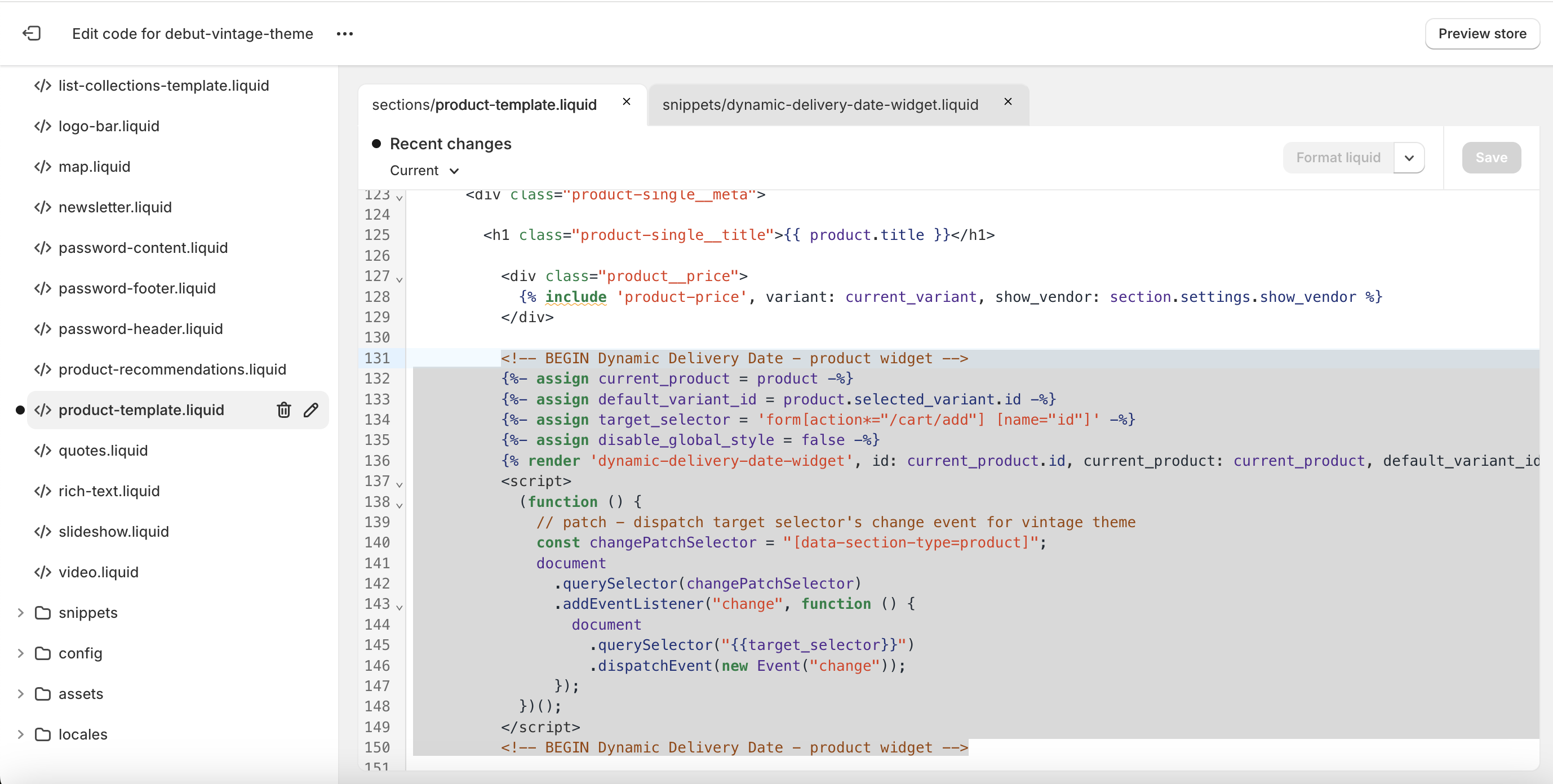Screen dimensions: 1553x784
Task: Place cursor on the product.title h1 line
Action: coord(739,235)
